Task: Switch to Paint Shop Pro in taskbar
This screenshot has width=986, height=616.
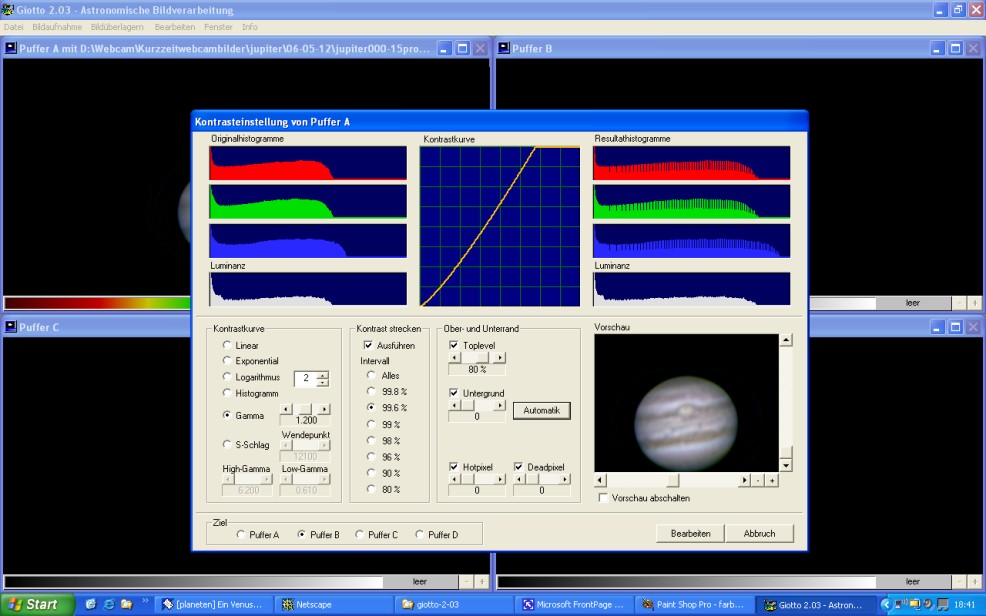Action: (x=695, y=604)
